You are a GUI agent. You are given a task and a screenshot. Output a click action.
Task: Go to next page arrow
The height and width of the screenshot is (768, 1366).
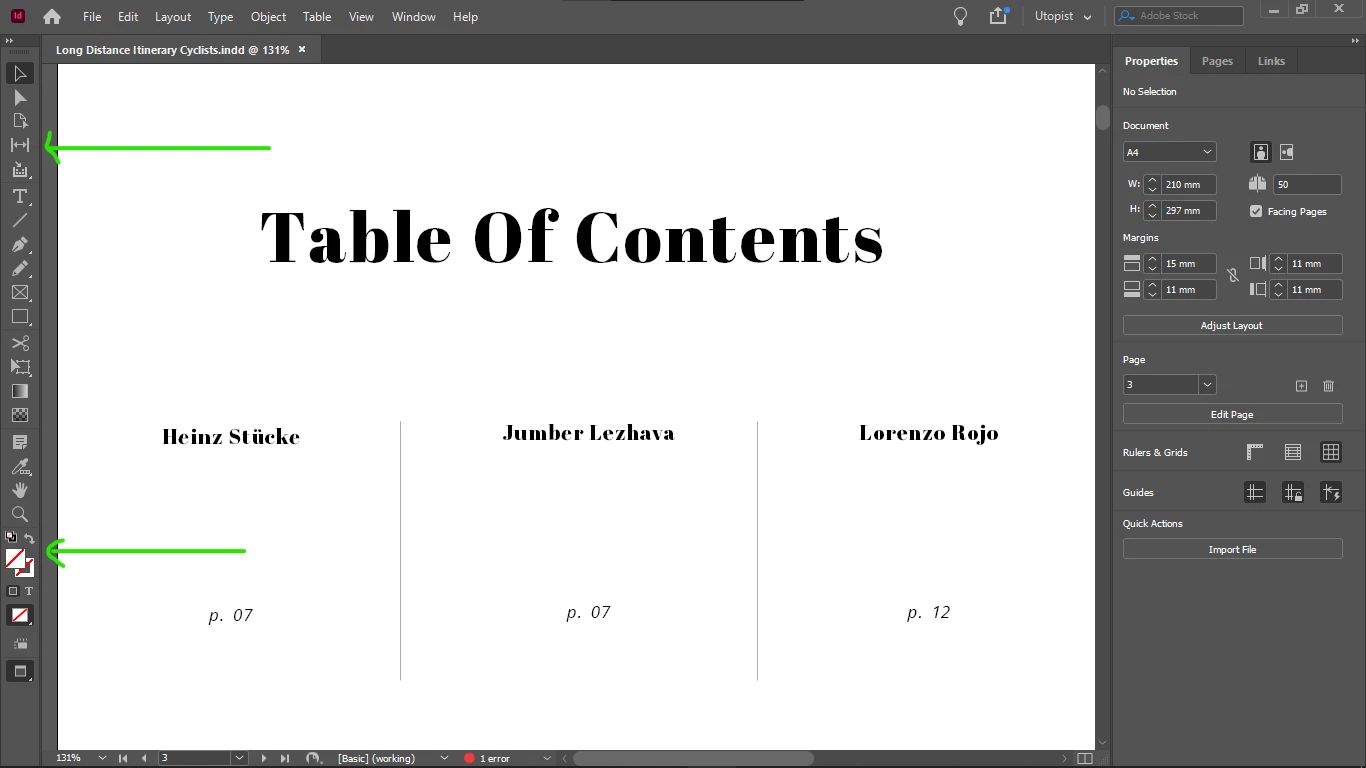(264, 758)
